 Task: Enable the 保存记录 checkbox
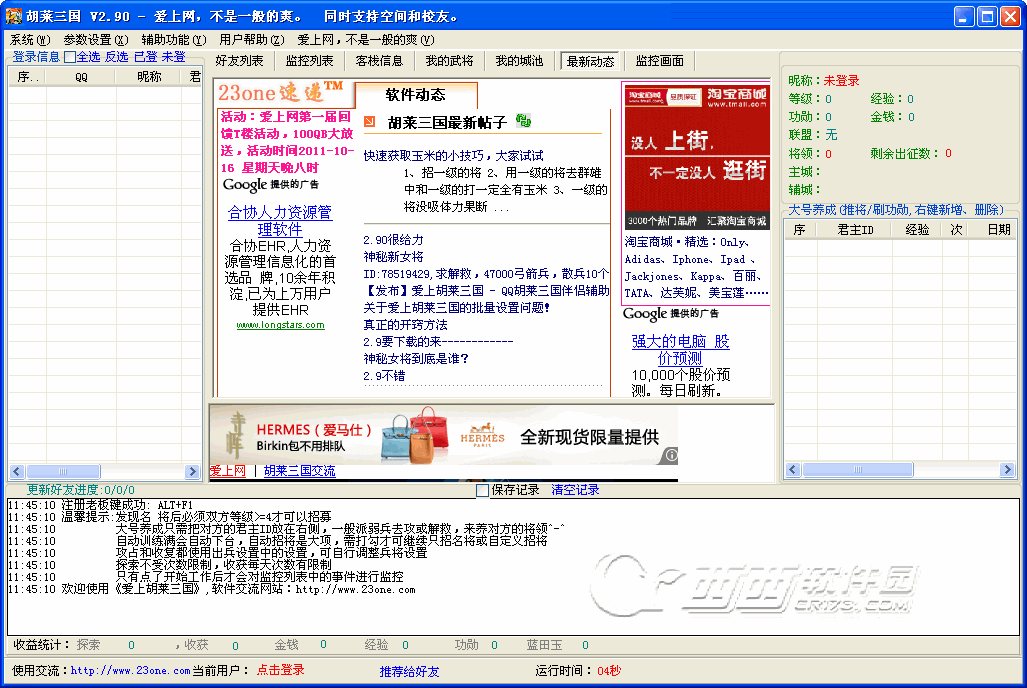[x=482, y=490]
